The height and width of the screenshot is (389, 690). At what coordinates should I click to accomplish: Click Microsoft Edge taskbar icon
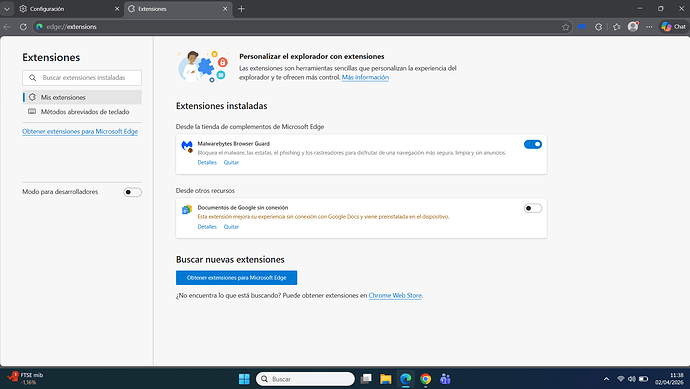(405, 379)
